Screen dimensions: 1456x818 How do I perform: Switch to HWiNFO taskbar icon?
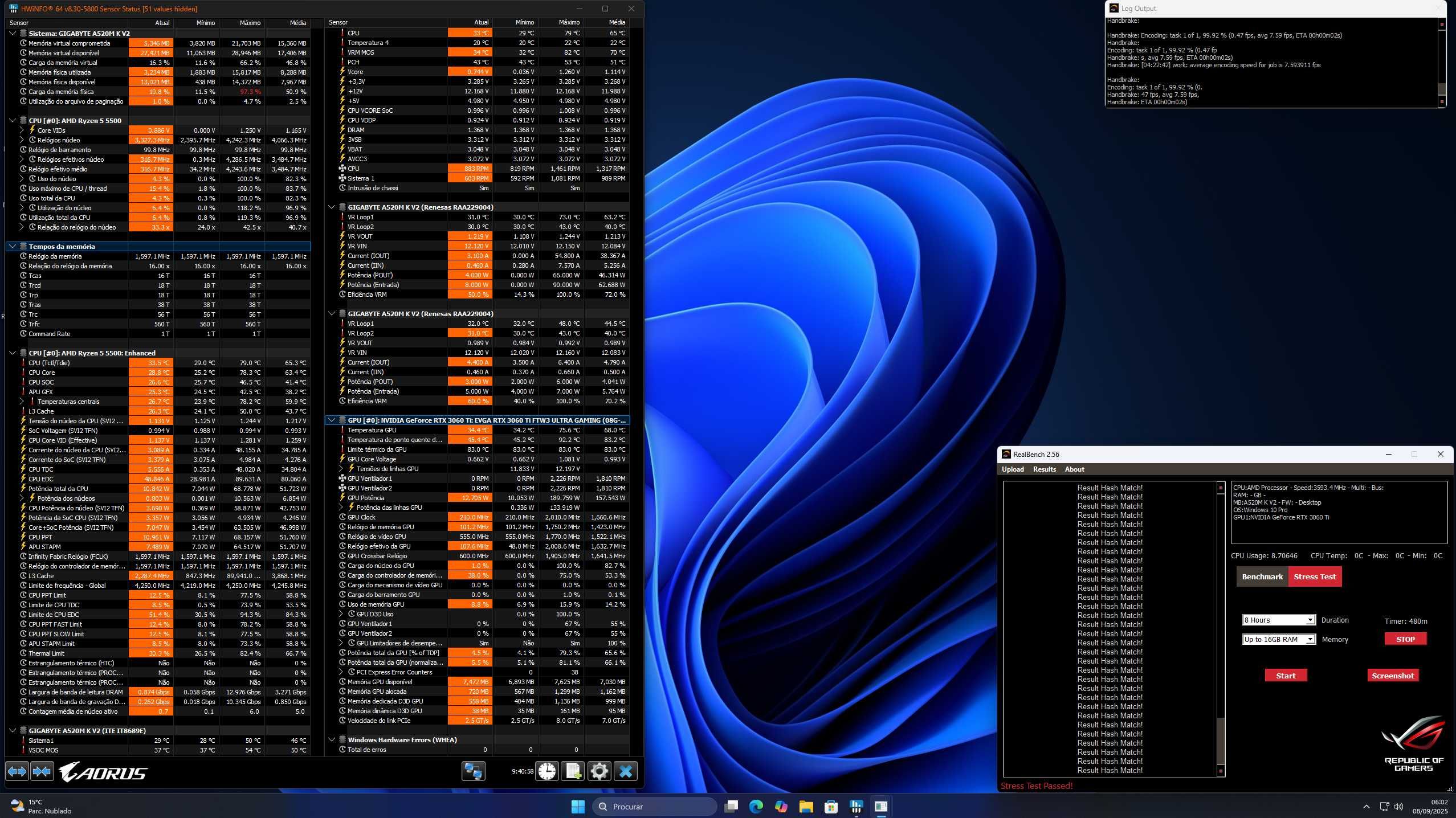point(856,806)
